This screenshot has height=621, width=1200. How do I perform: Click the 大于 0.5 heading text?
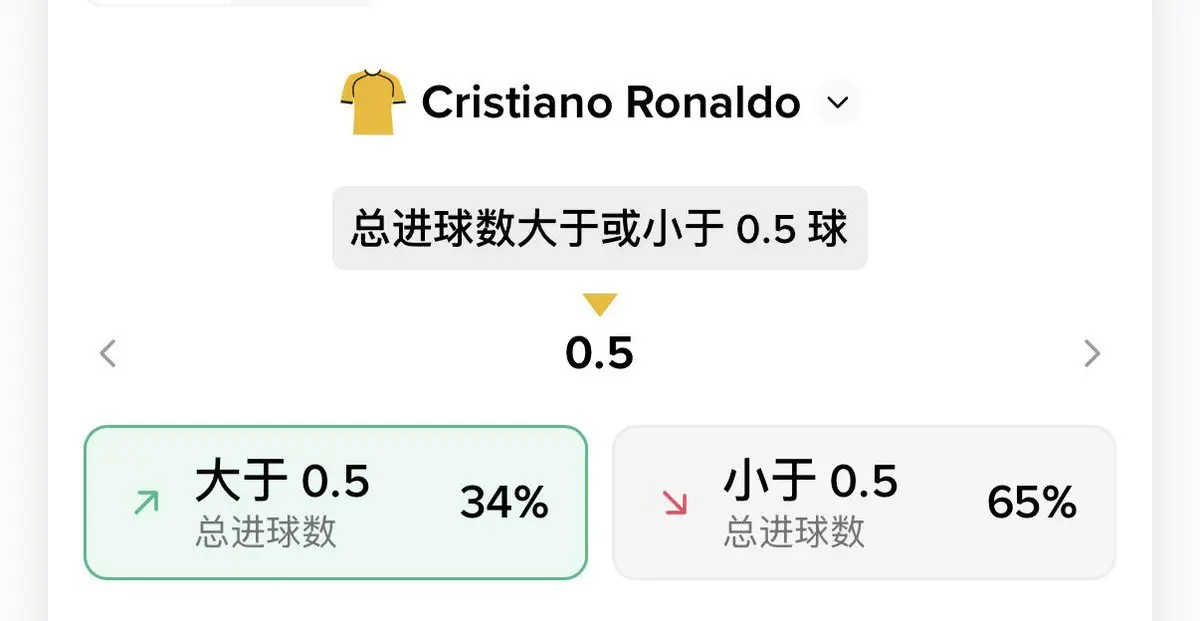pyautogui.click(x=283, y=482)
